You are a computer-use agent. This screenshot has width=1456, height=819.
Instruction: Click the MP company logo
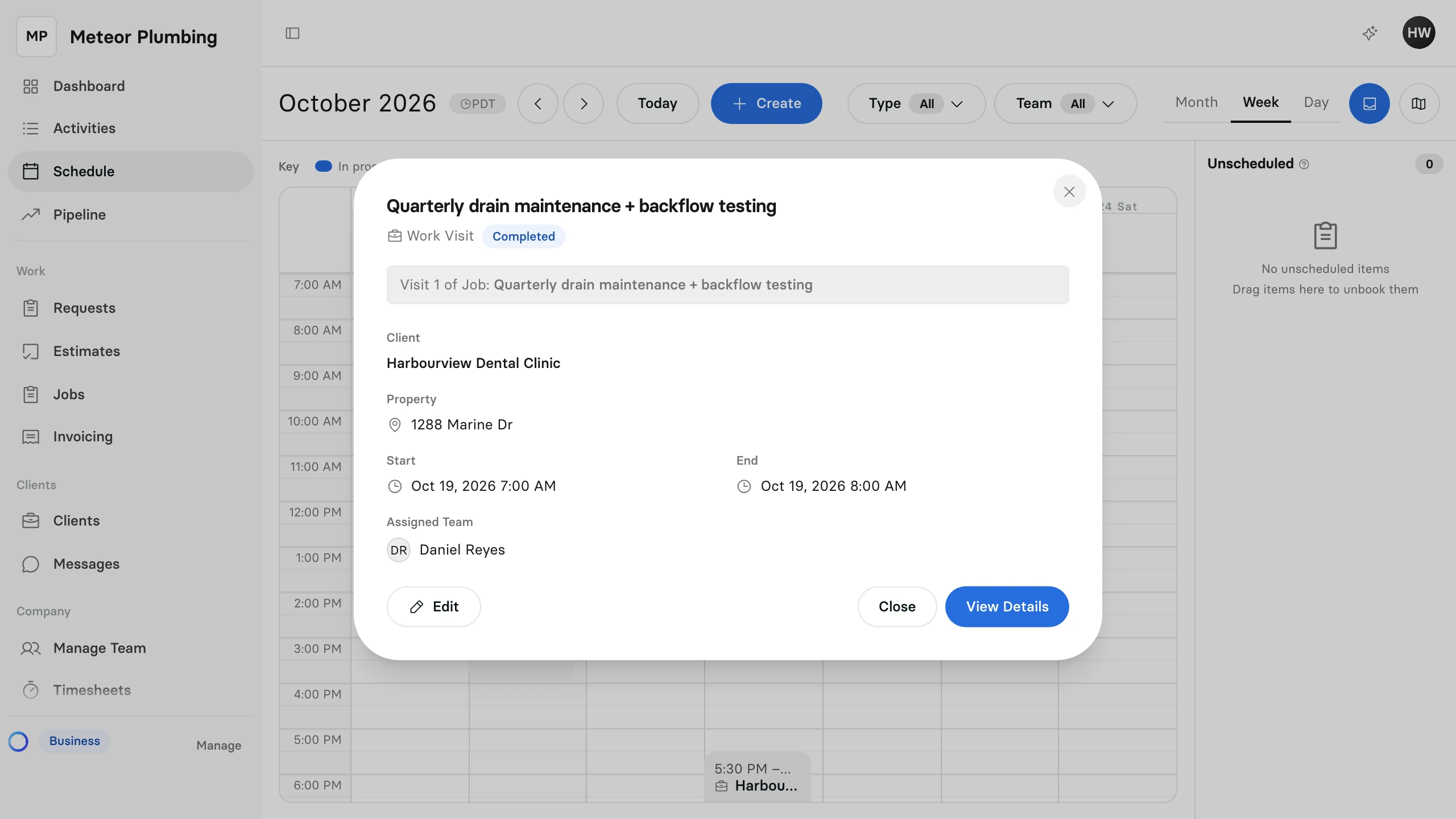pos(36,36)
